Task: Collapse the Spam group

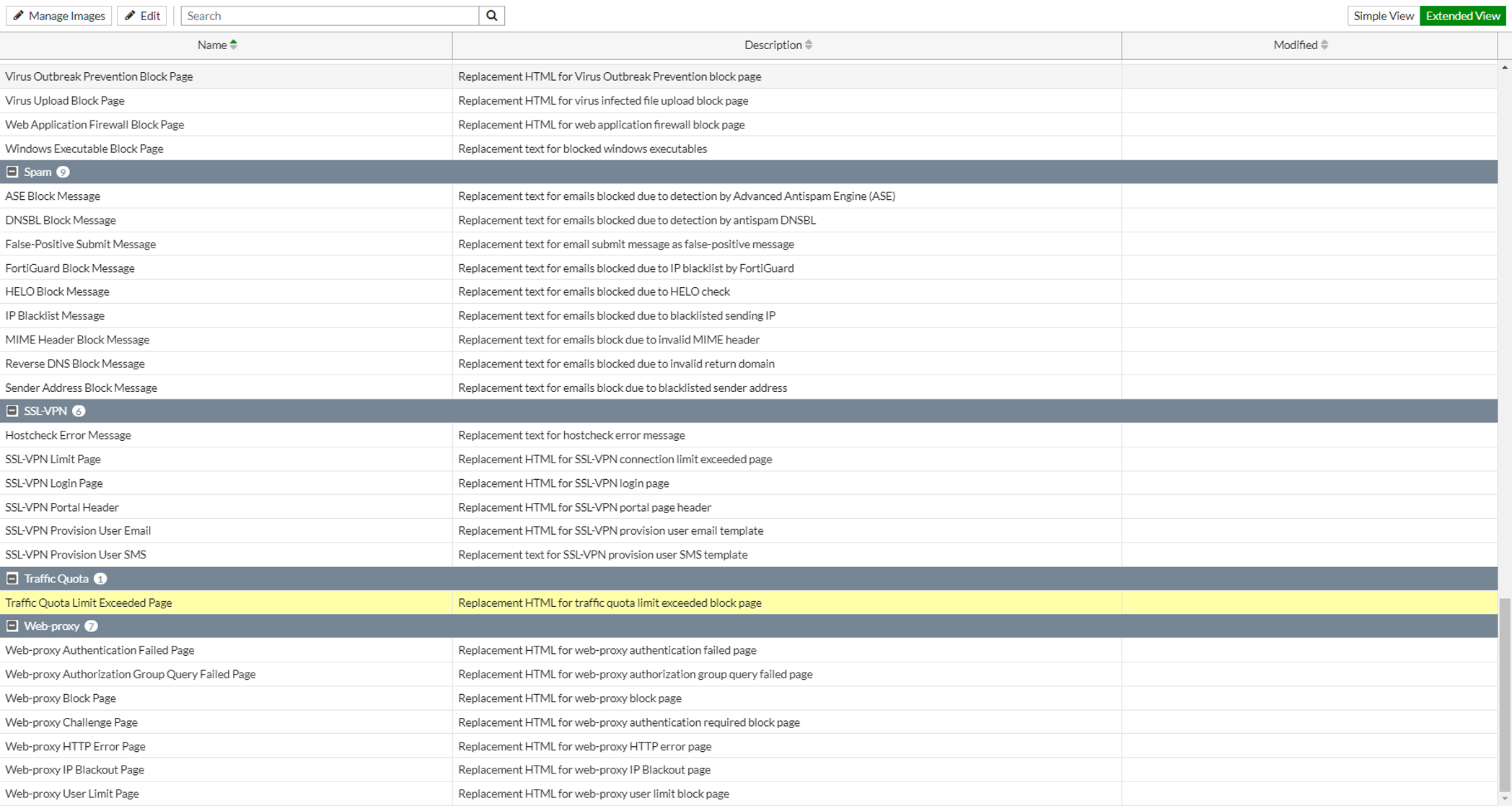Action: click(x=12, y=172)
